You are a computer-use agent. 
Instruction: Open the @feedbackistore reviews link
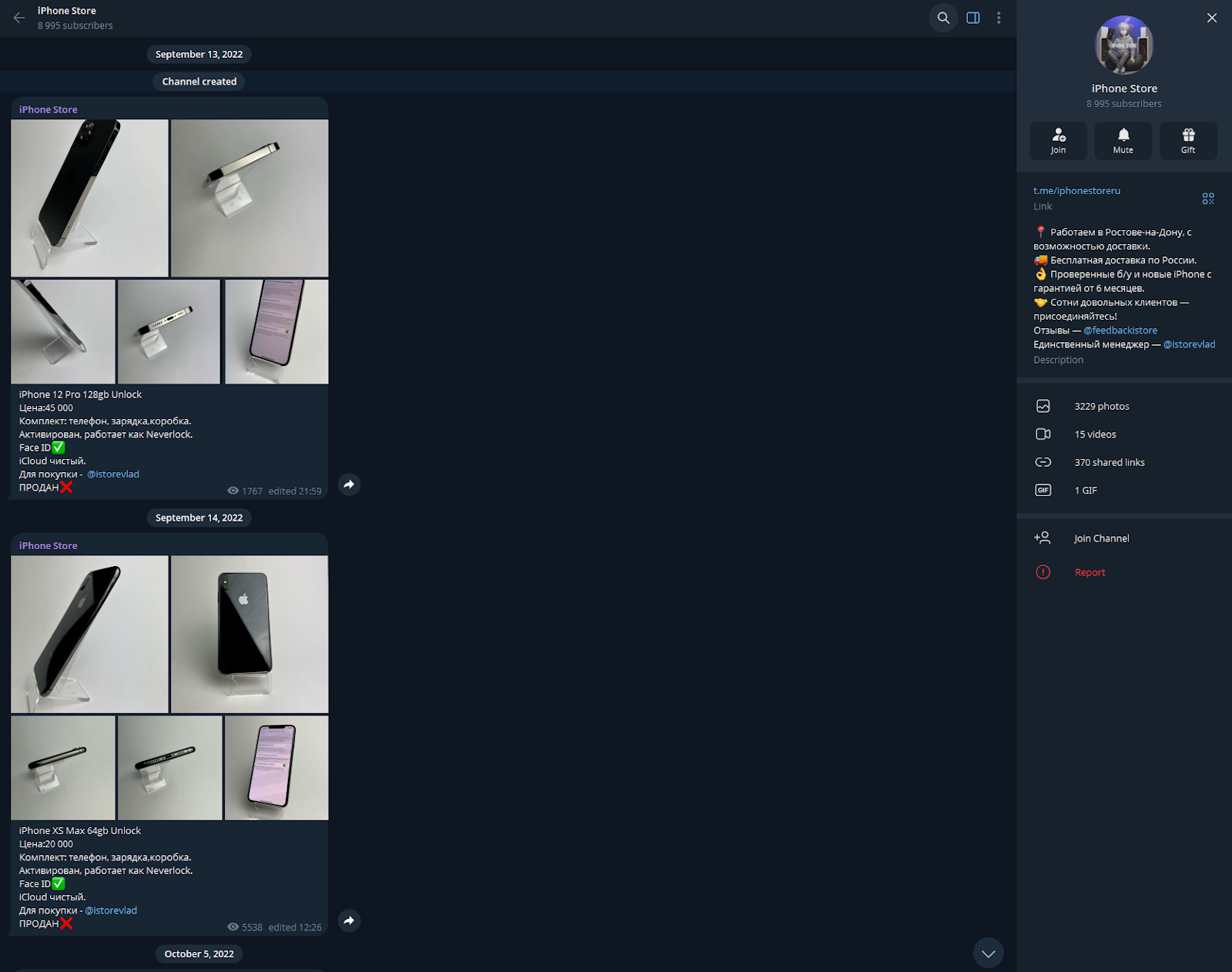tap(1120, 330)
